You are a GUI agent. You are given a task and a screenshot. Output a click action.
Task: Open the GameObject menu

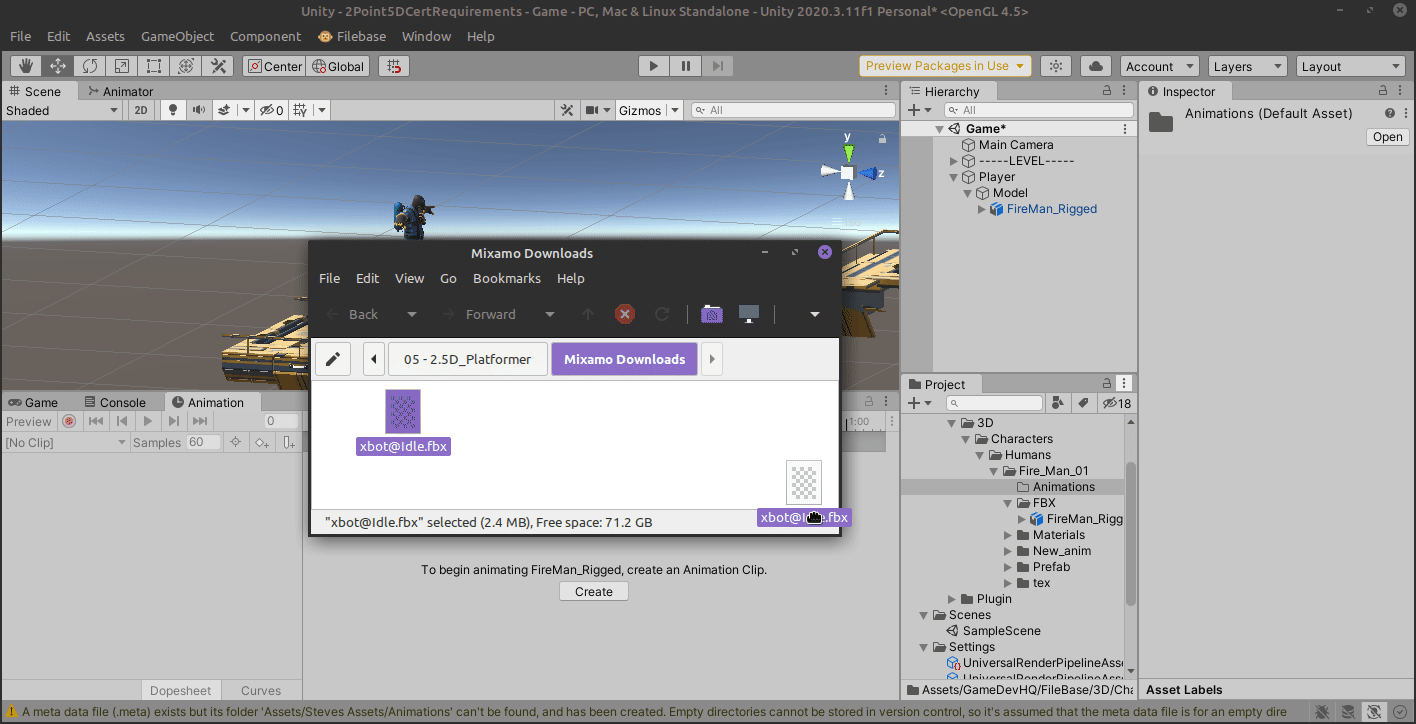tap(177, 36)
